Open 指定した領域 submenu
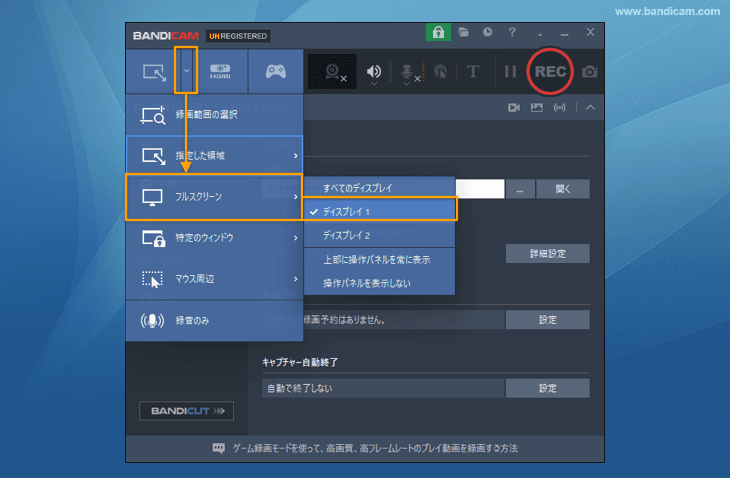Viewport: 730px width, 478px height. (x=215, y=155)
